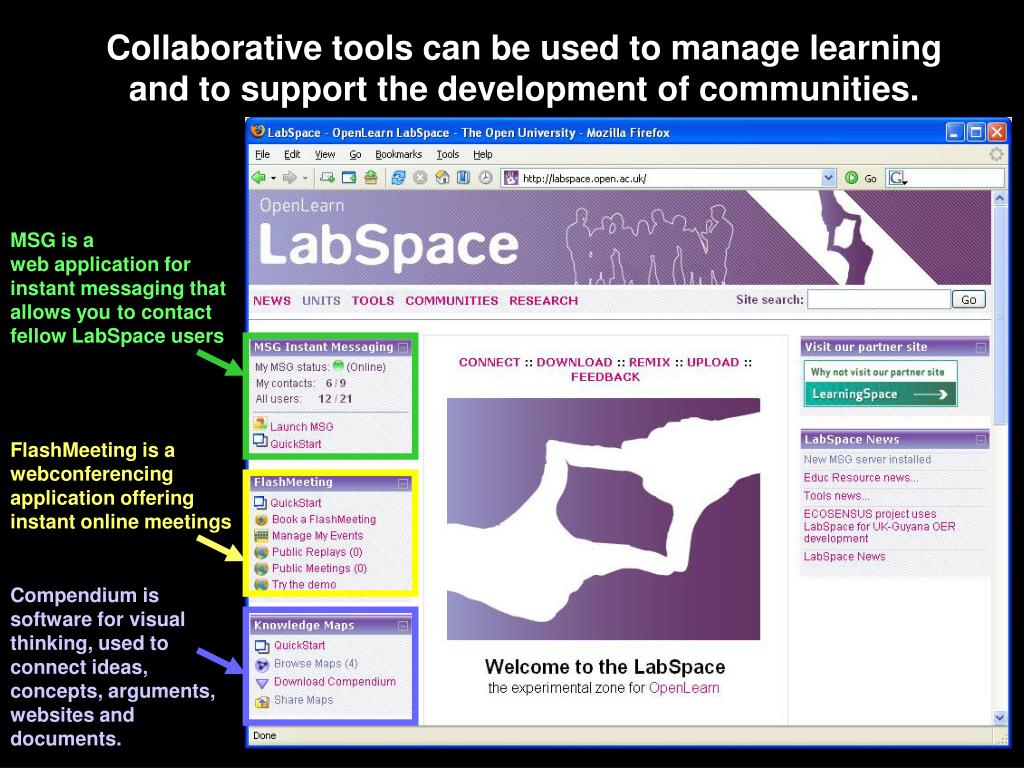Image resolution: width=1024 pixels, height=768 pixels.
Task: Click the Browse Maps icon
Action: pyautogui.click(x=262, y=665)
